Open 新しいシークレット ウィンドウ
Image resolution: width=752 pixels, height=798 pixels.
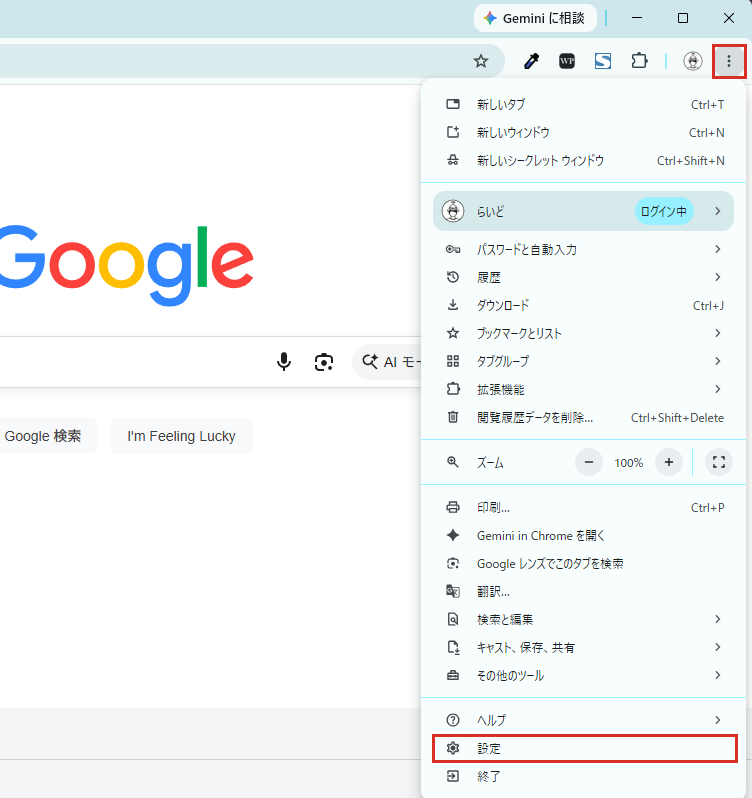[x=584, y=160]
